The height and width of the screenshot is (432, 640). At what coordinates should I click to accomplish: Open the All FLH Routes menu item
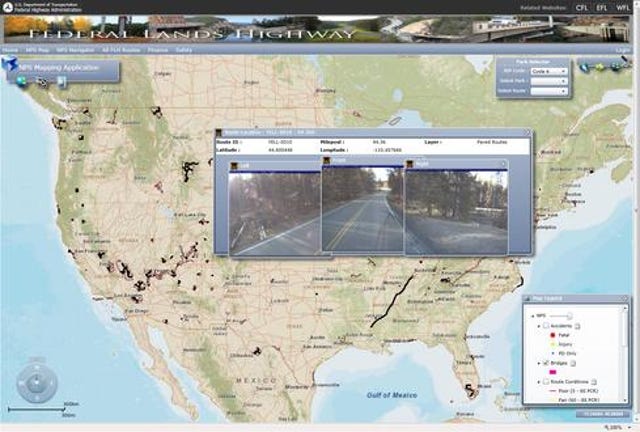(x=121, y=50)
